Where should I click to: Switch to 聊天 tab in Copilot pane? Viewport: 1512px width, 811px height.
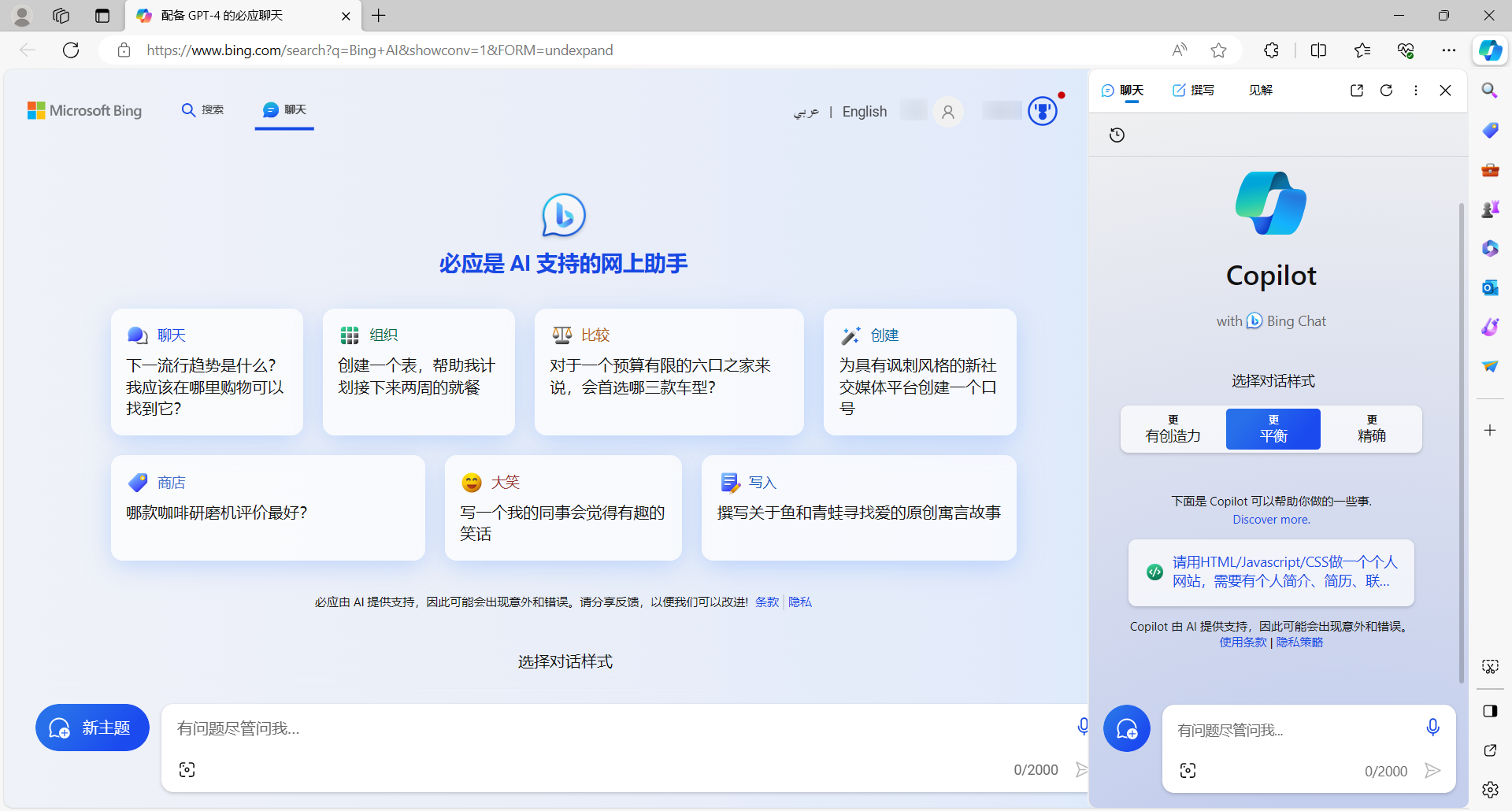[1123, 91]
